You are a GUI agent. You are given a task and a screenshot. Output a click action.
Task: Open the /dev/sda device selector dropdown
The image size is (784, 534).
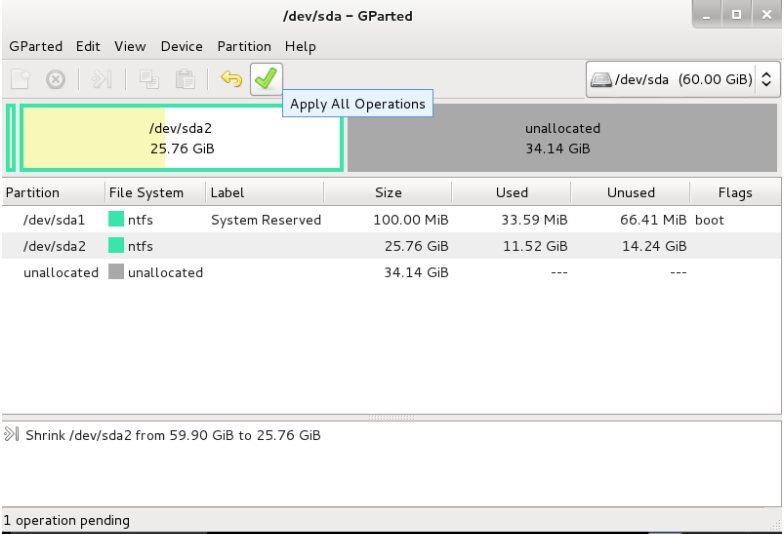click(682, 79)
